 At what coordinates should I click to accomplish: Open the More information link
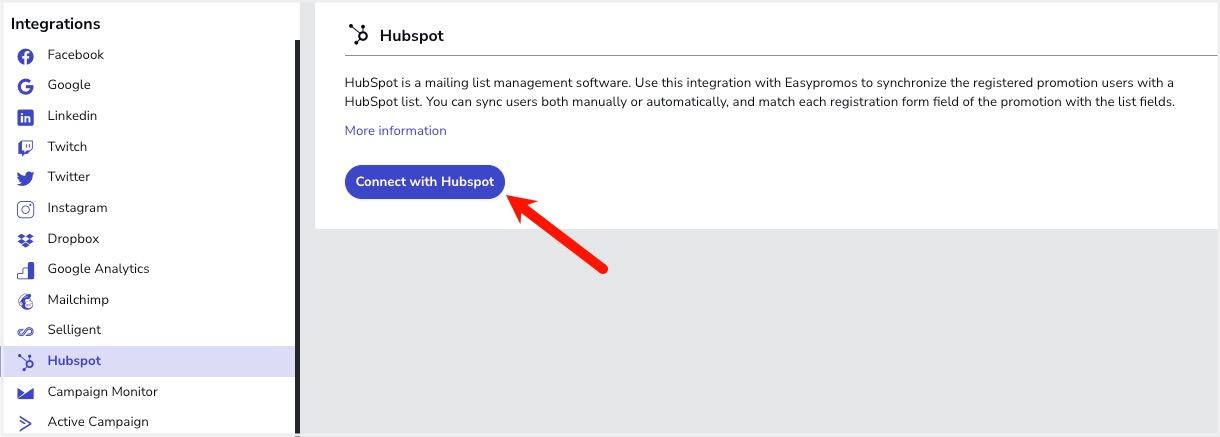tap(395, 131)
